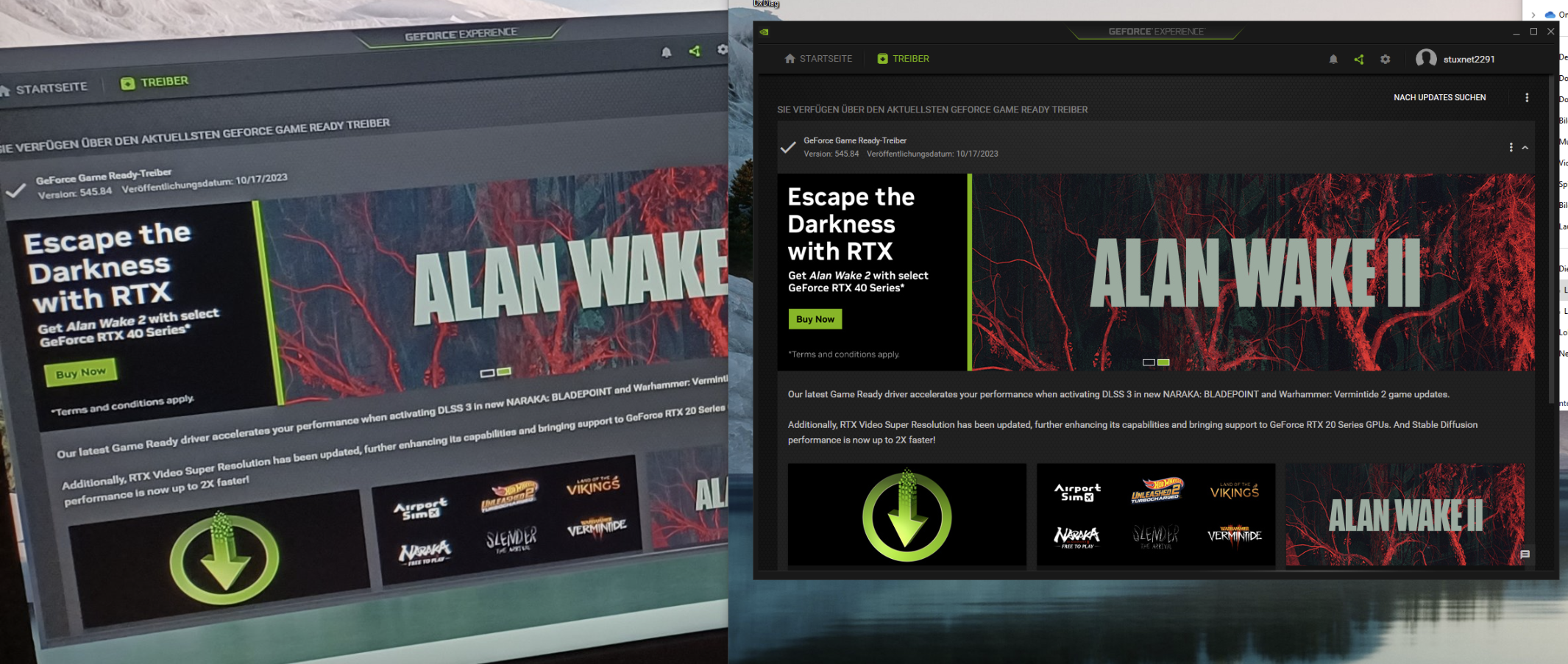Open settings gear in right GeForce window
The height and width of the screenshot is (664, 1568).
[x=1386, y=59]
